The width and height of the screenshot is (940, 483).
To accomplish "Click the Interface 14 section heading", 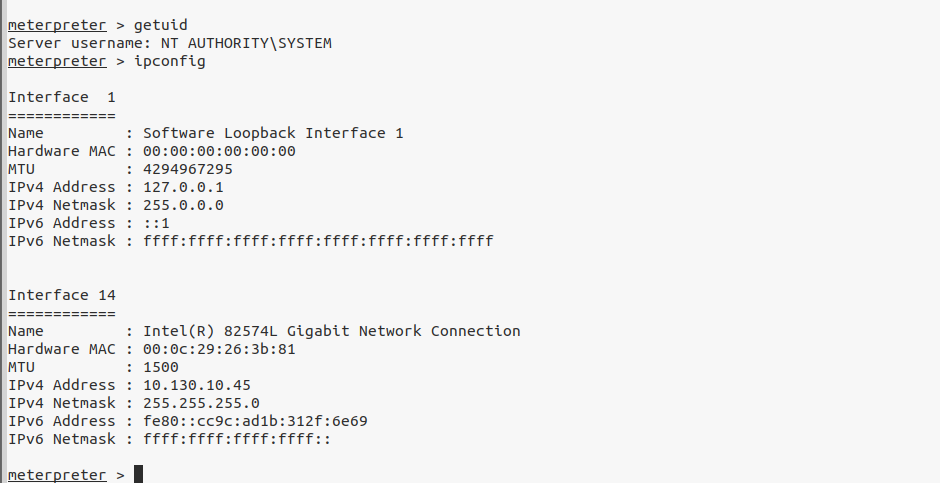I will pos(62,295).
